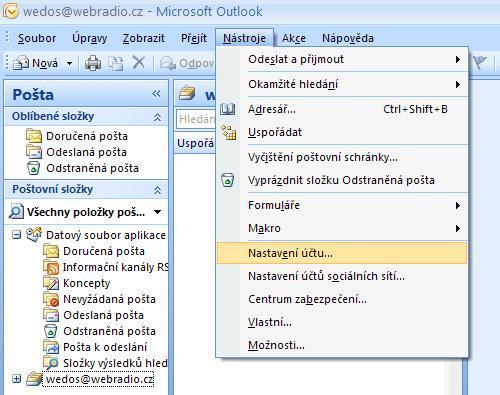Click the Odpovědět reply toolbar button
The image size is (500, 395).
click(187, 63)
